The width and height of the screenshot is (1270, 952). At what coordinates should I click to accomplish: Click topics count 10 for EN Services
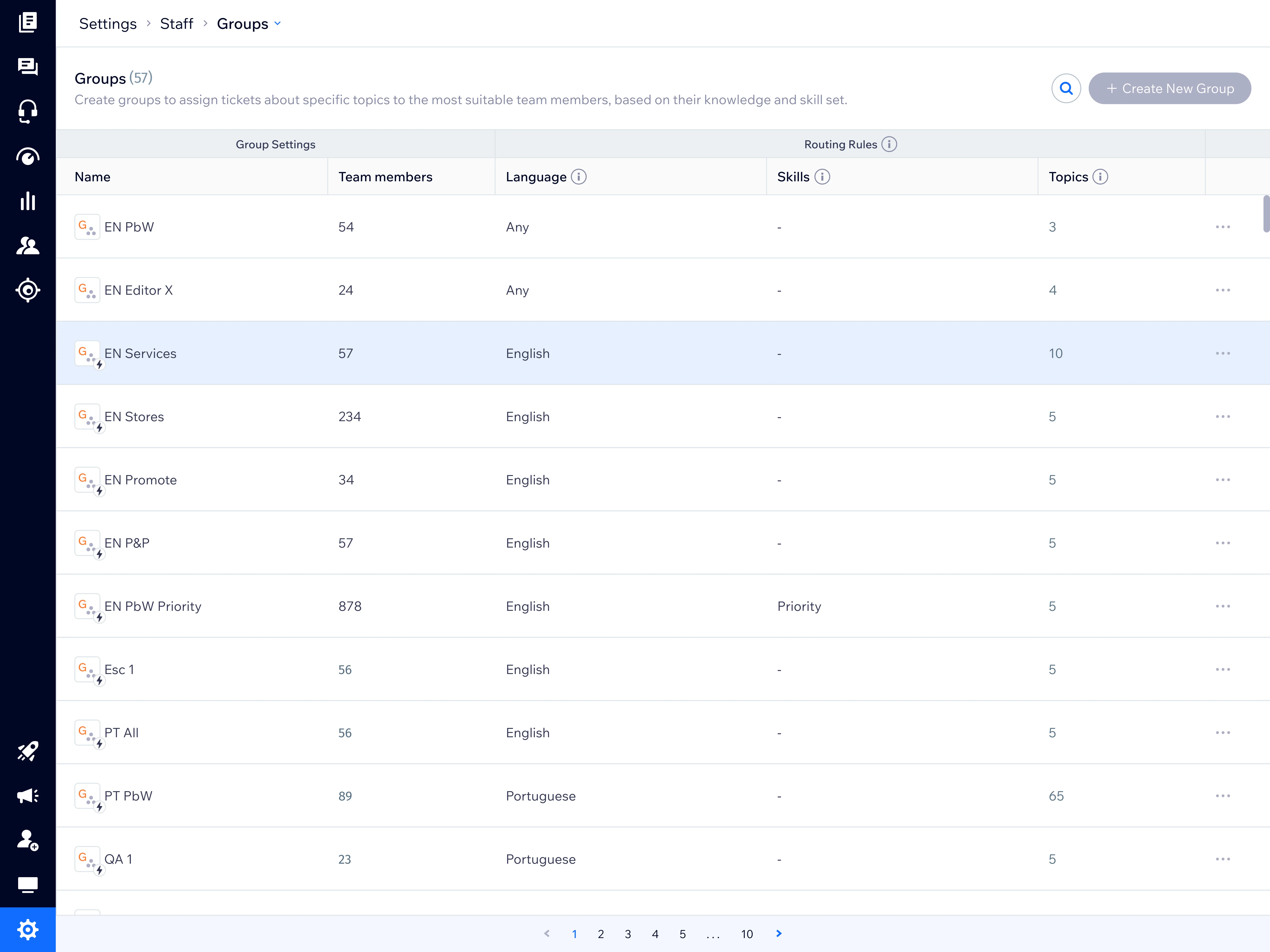pyautogui.click(x=1056, y=354)
